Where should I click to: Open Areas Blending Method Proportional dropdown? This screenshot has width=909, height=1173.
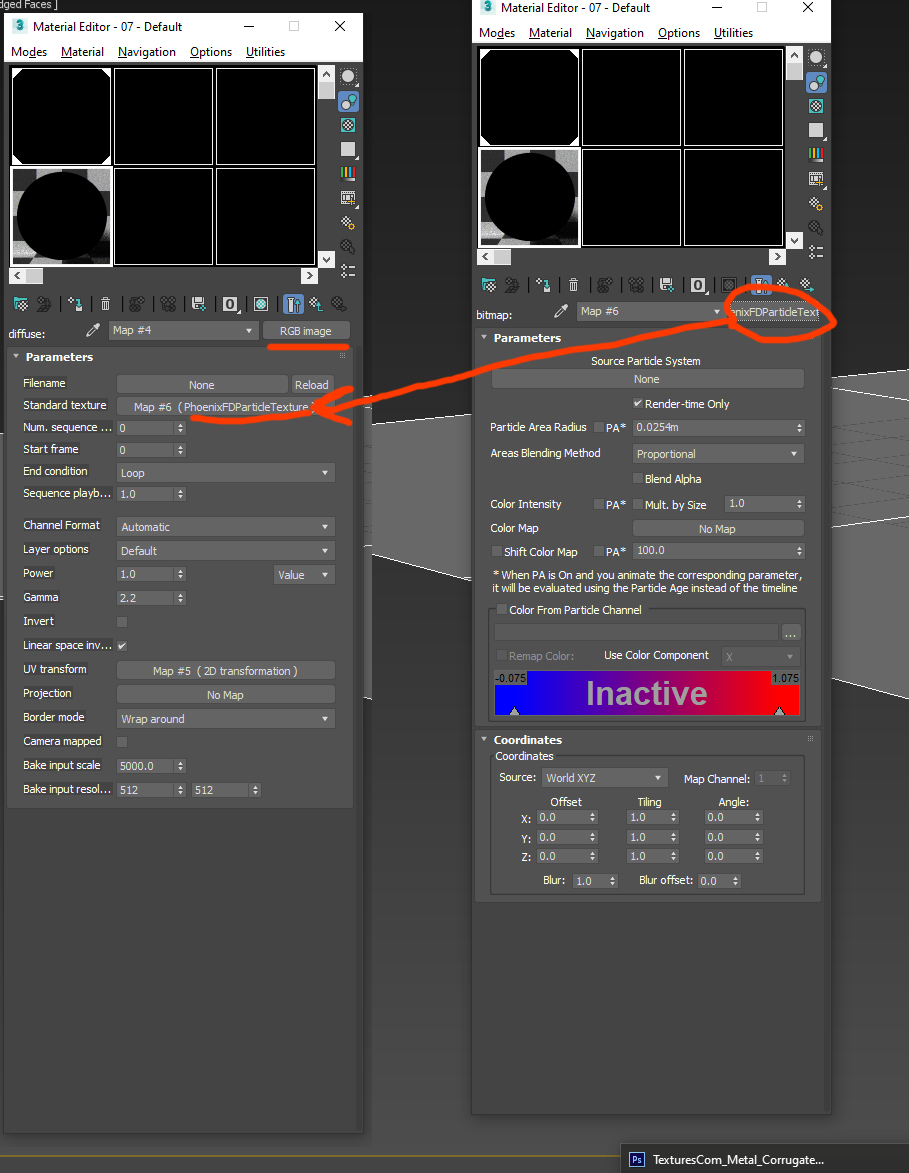click(x=717, y=453)
